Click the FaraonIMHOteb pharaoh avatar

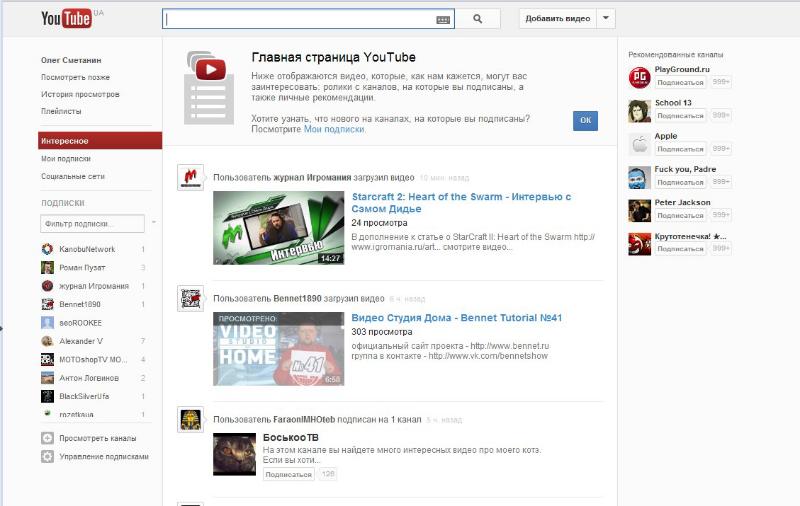[x=190, y=419]
